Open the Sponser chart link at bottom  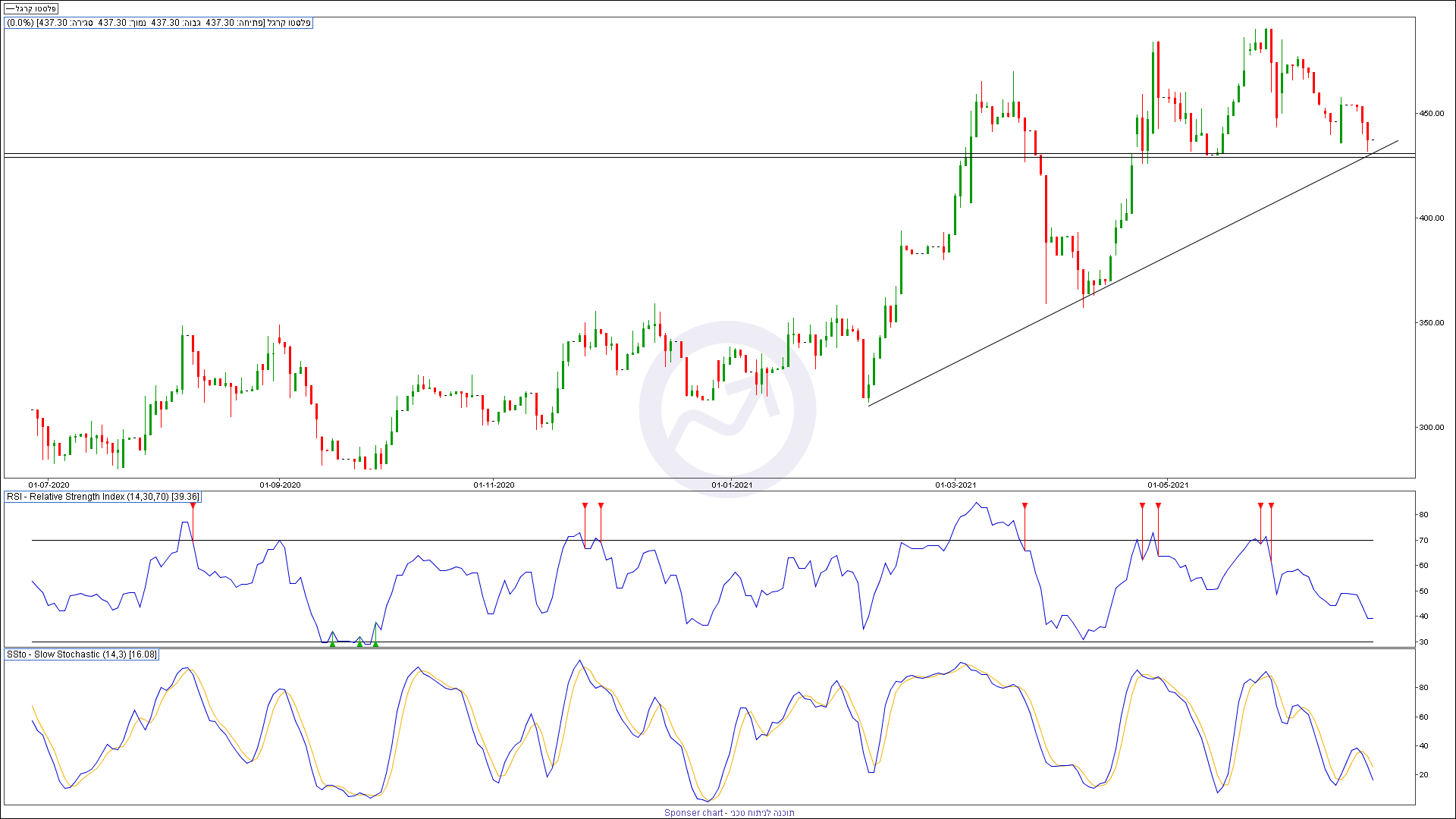click(x=729, y=812)
